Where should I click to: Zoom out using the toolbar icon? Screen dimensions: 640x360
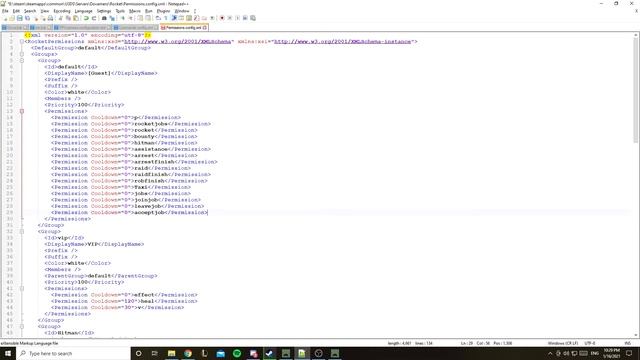coord(131,18)
